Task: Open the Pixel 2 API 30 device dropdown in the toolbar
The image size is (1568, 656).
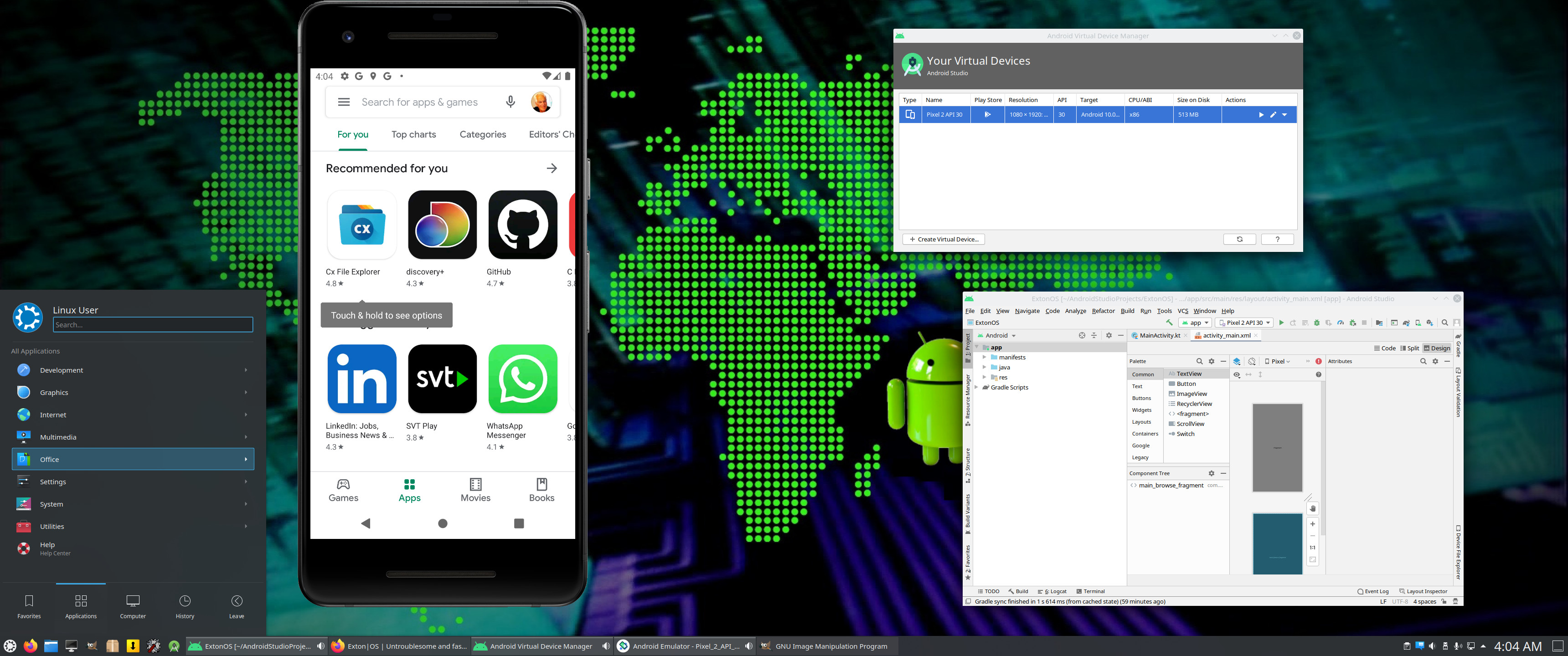Action: click(1244, 323)
